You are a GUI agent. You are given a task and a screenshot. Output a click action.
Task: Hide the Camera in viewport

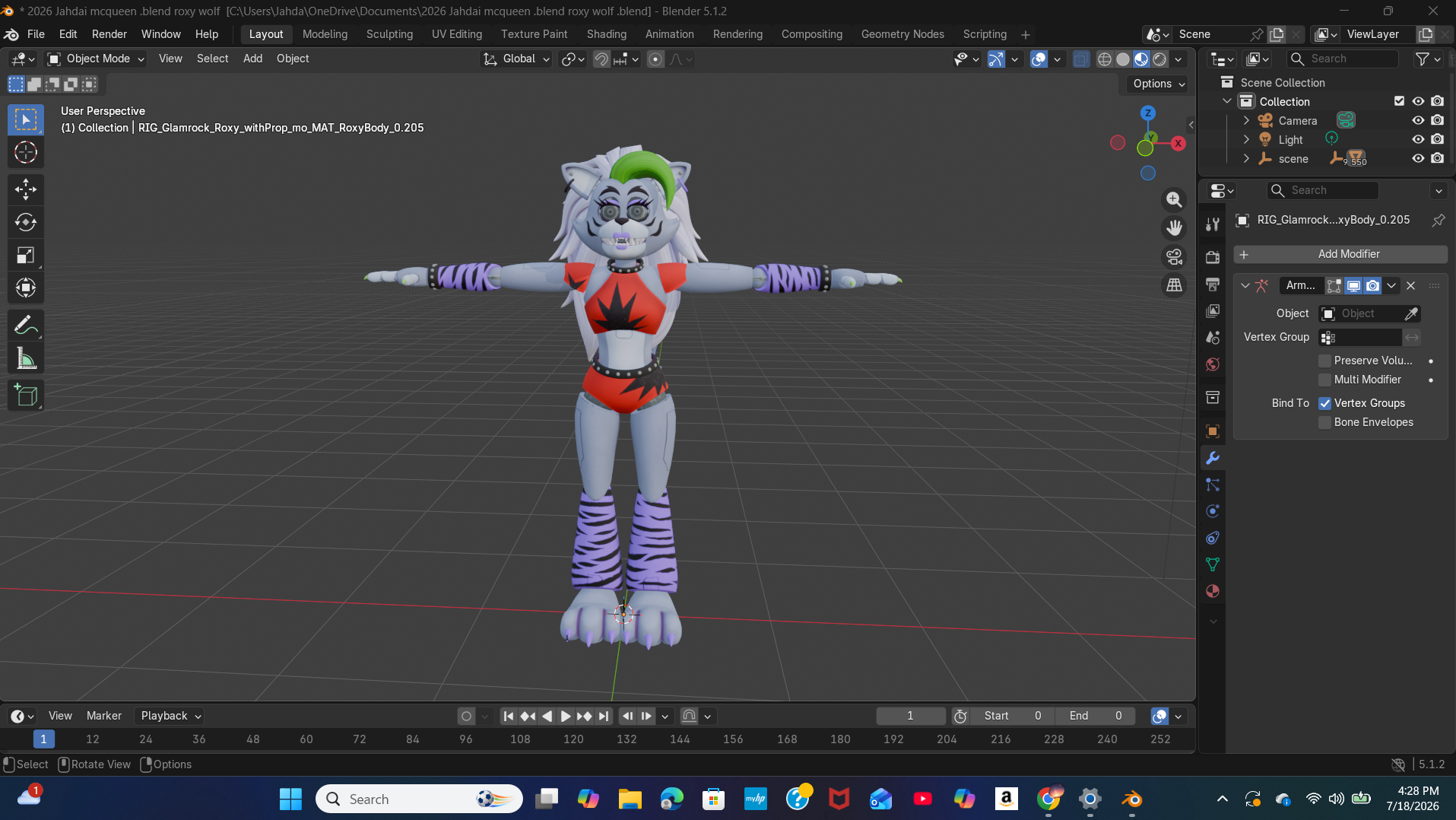[x=1418, y=120]
